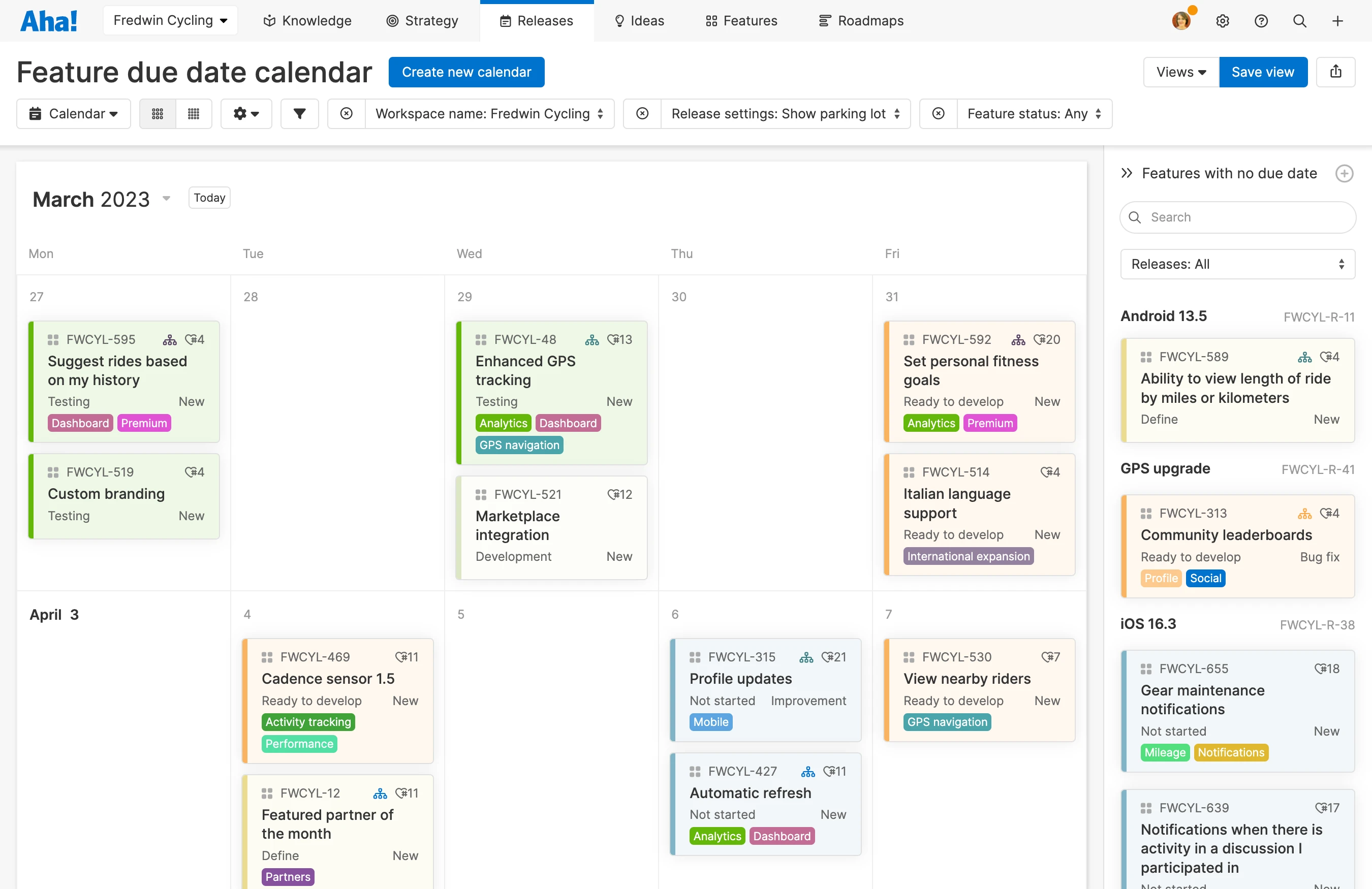The width and height of the screenshot is (1372, 889).
Task: Remove the Workspace name filter with its X button
Action: [x=346, y=113]
